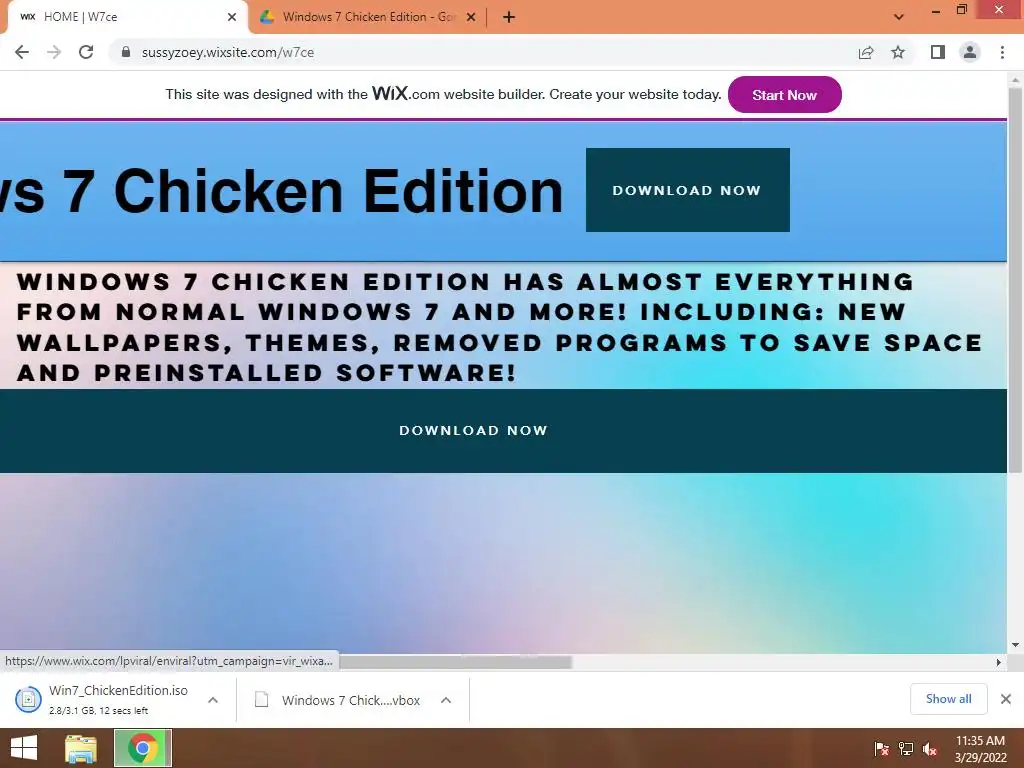Open File Explorer from taskbar
Screen dimensions: 1024x768
pos(80,748)
